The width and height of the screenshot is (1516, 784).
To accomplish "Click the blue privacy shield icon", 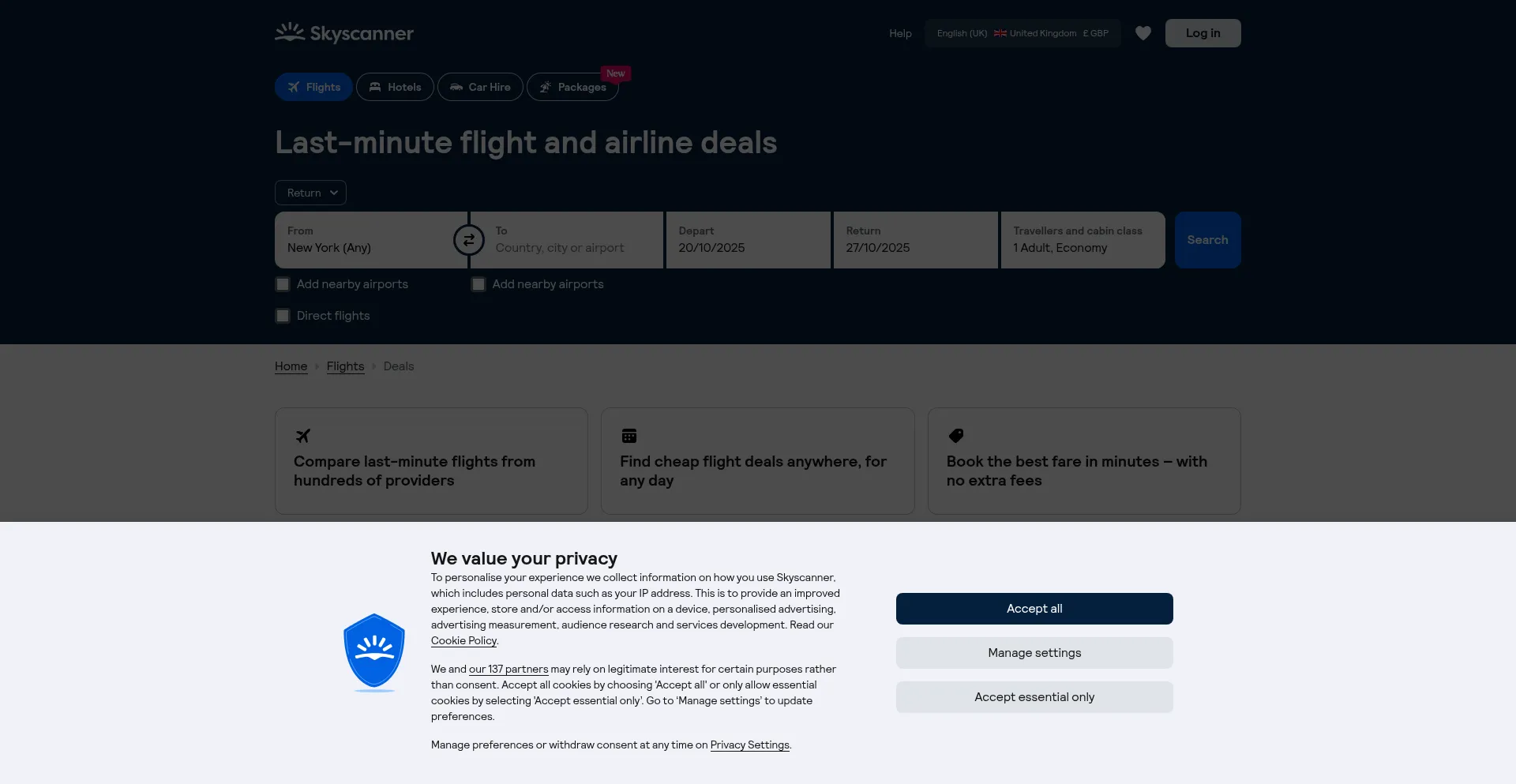I will pyautogui.click(x=374, y=651).
